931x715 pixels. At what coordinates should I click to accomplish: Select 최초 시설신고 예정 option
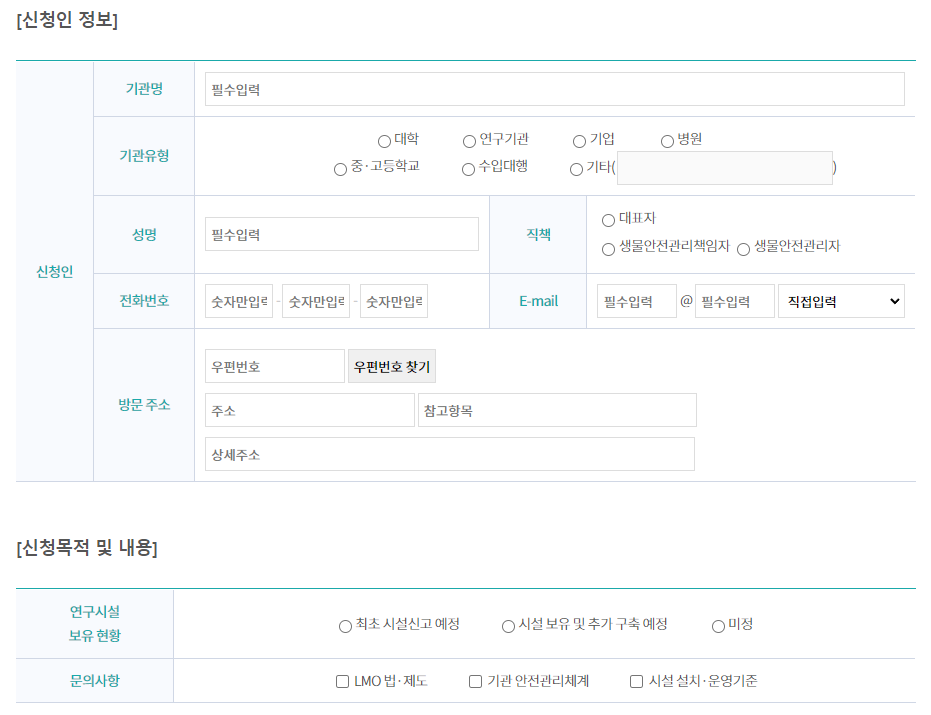point(345,627)
